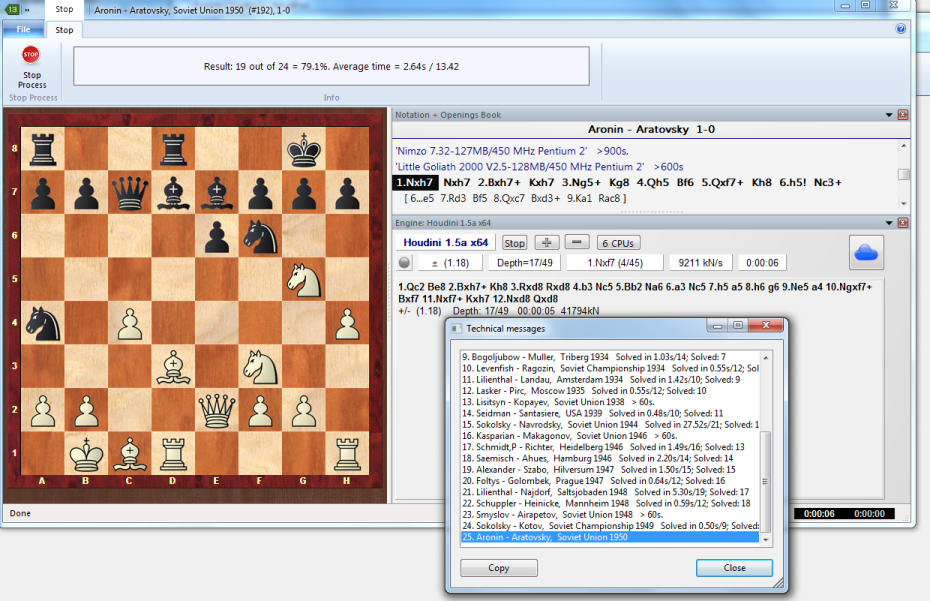930x601 pixels.
Task: Click the help question mark icon
Action: click(901, 29)
